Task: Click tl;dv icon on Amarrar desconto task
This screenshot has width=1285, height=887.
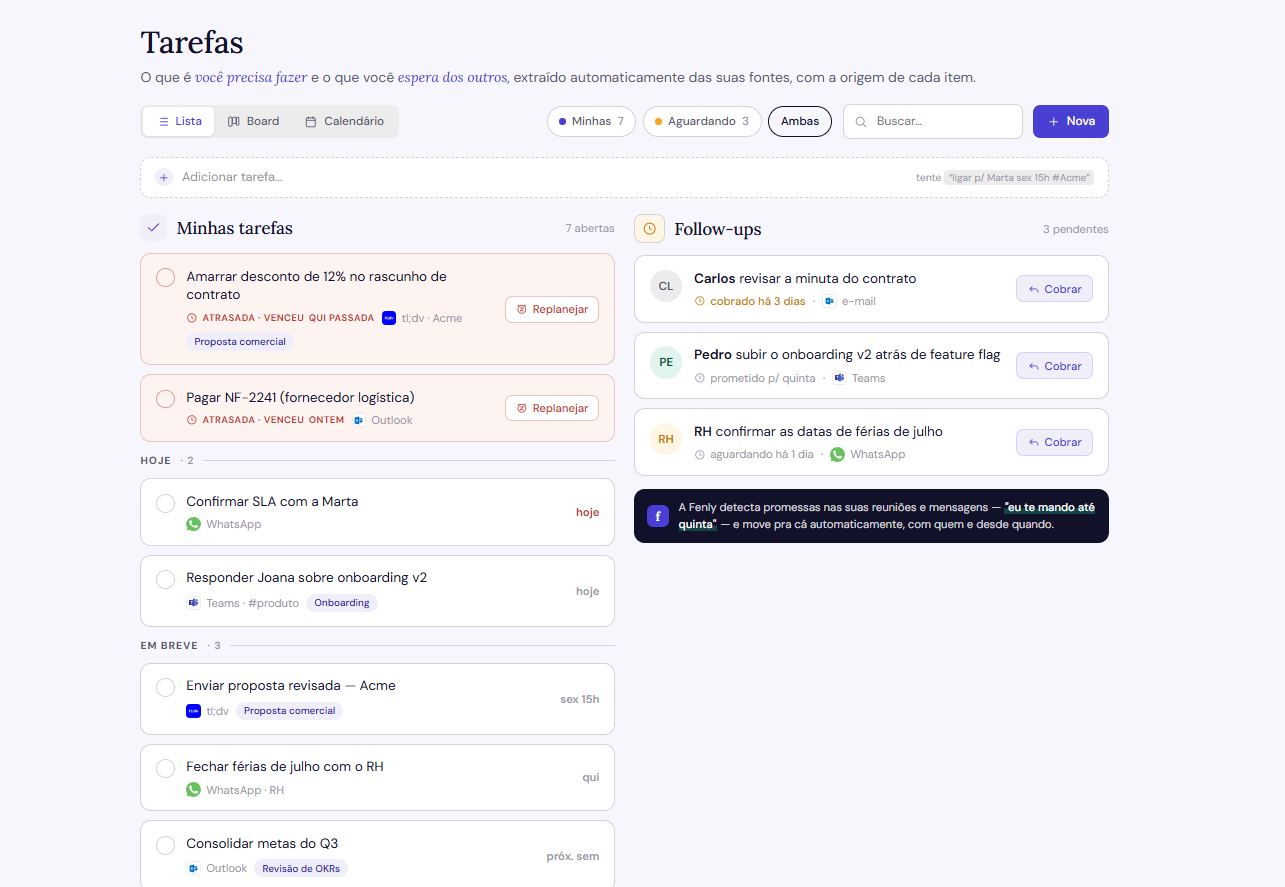Action: (389, 318)
